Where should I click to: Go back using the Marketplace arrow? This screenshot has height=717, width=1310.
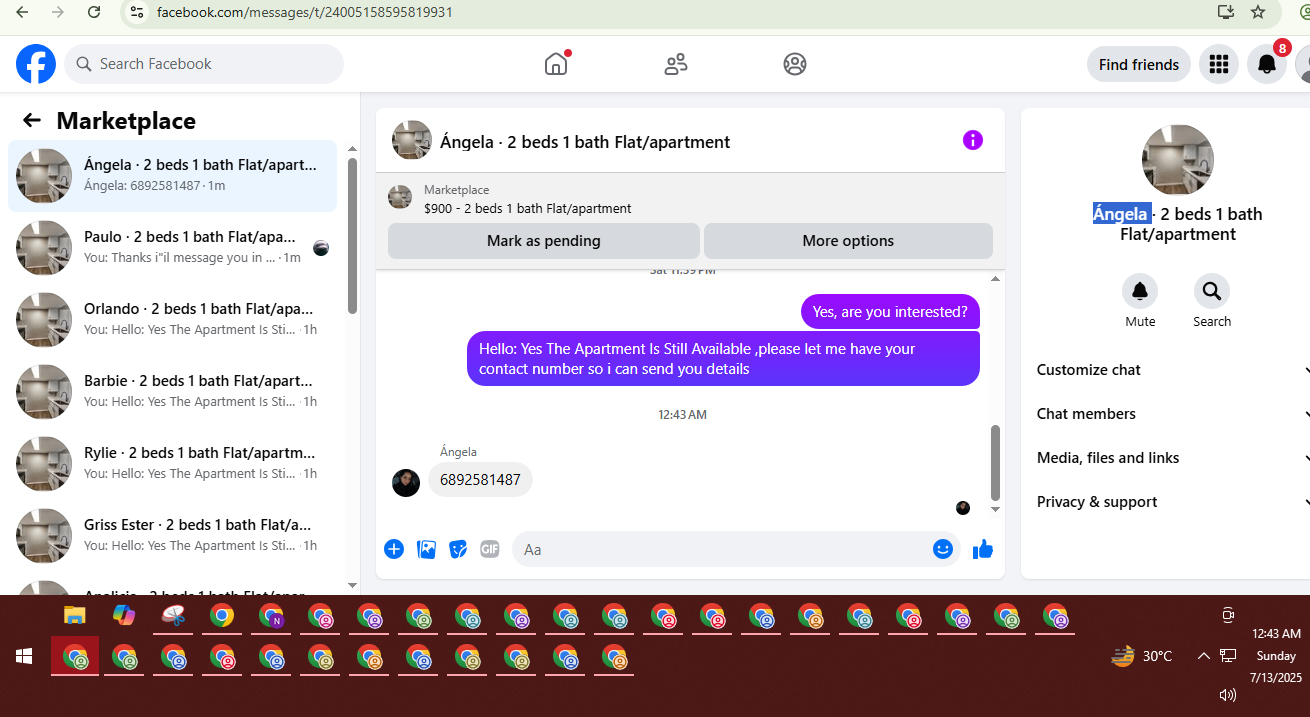[x=32, y=121]
